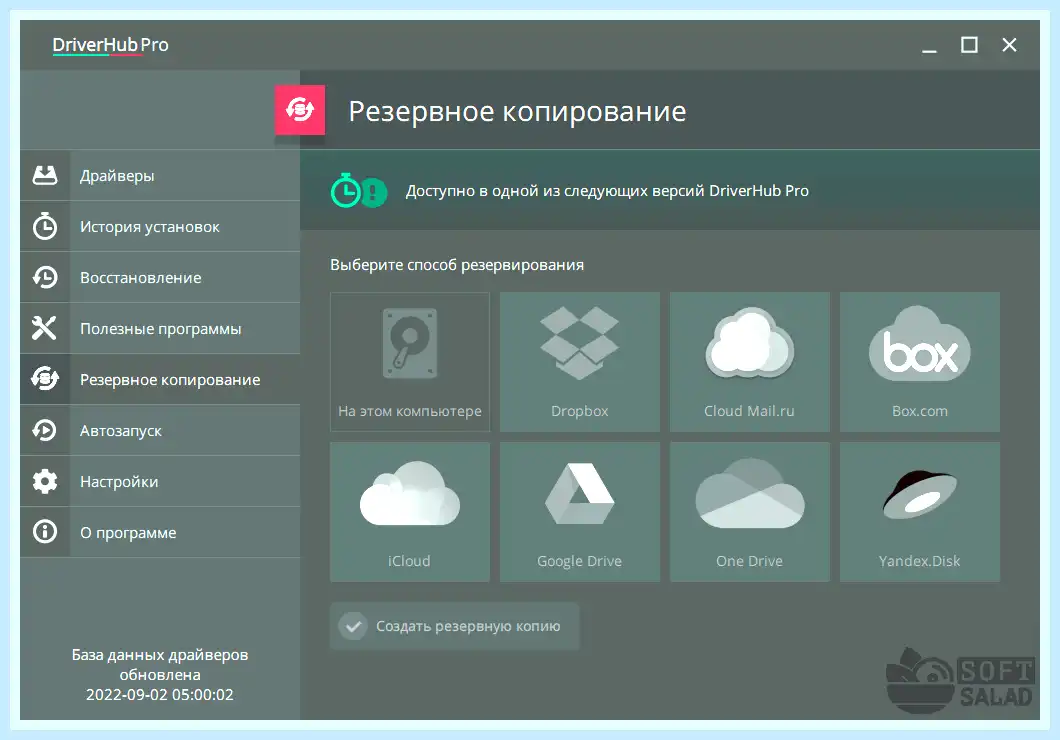Click the green timer warning icon
The height and width of the screenshot is (740, 1060).
pyautogui.click(x=358, y=191)
